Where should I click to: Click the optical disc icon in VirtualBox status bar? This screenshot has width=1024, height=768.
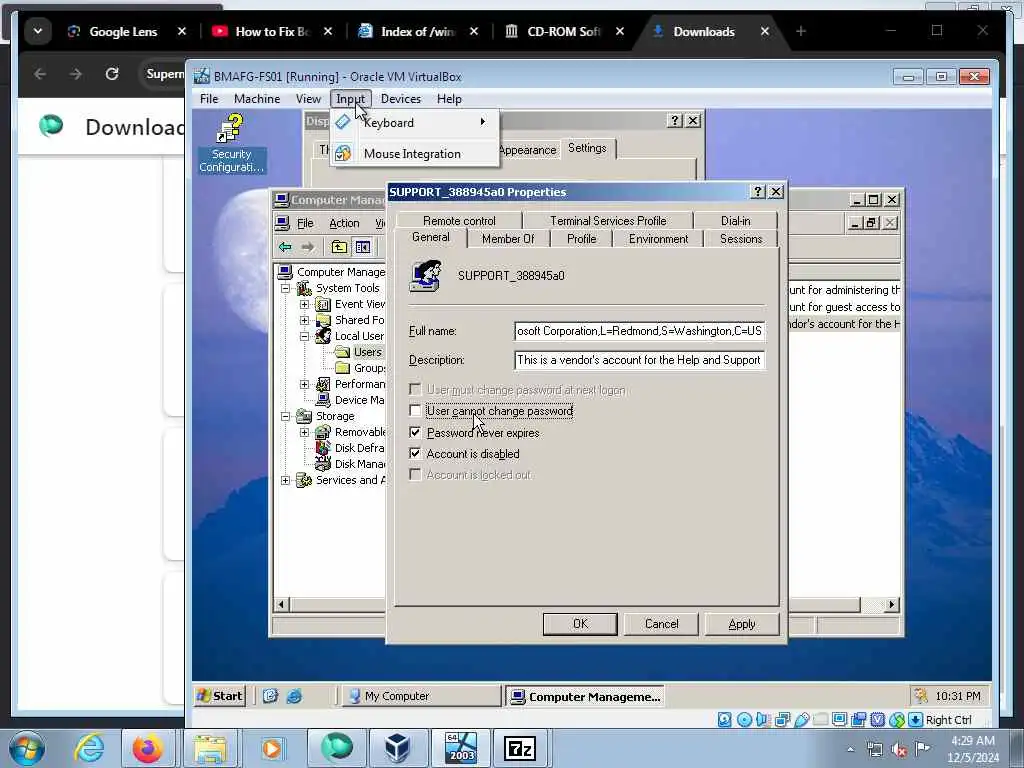coord(744,720)
